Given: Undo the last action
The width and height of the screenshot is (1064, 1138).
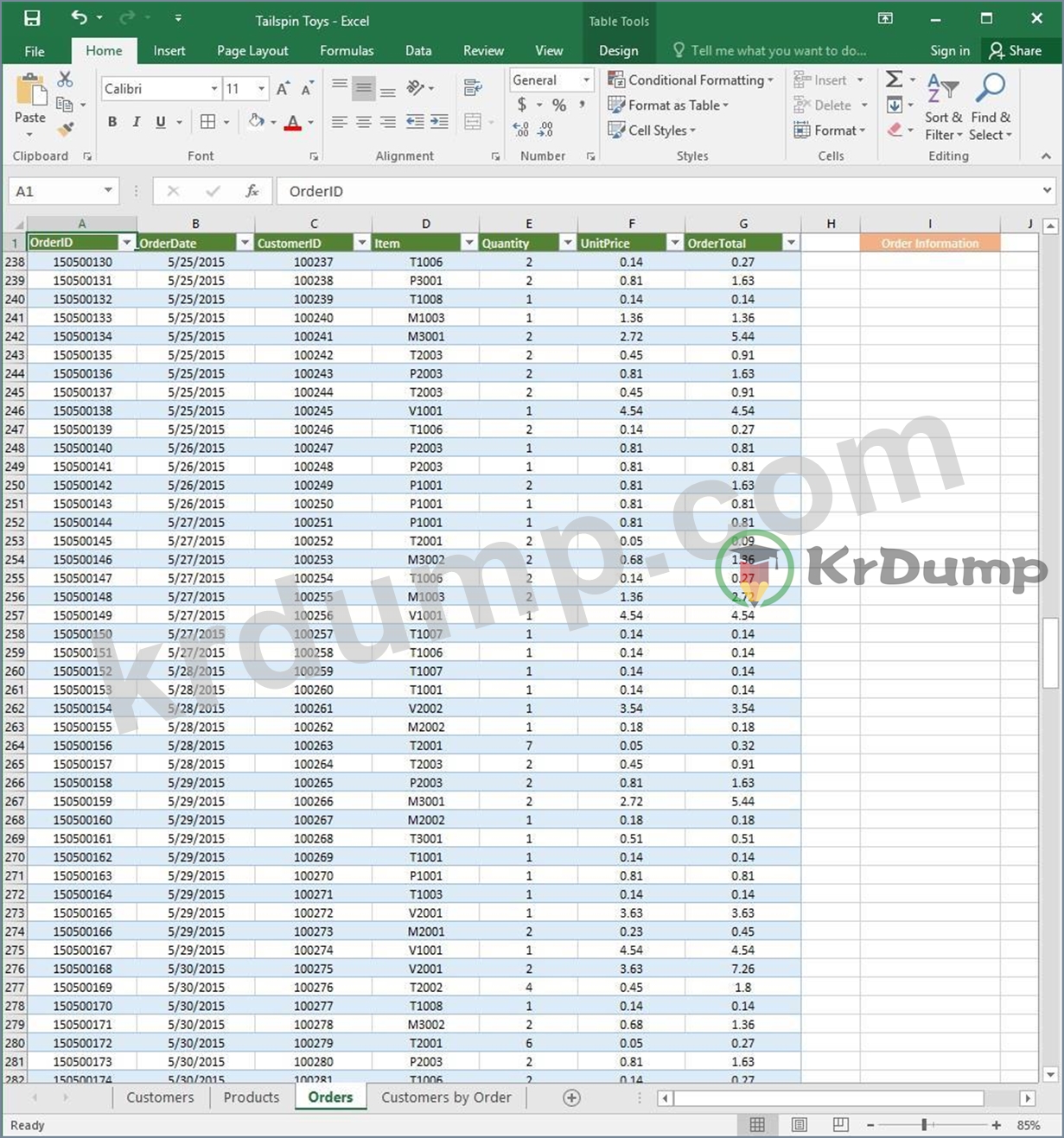Looking at the screenshot, I should 79,18.
